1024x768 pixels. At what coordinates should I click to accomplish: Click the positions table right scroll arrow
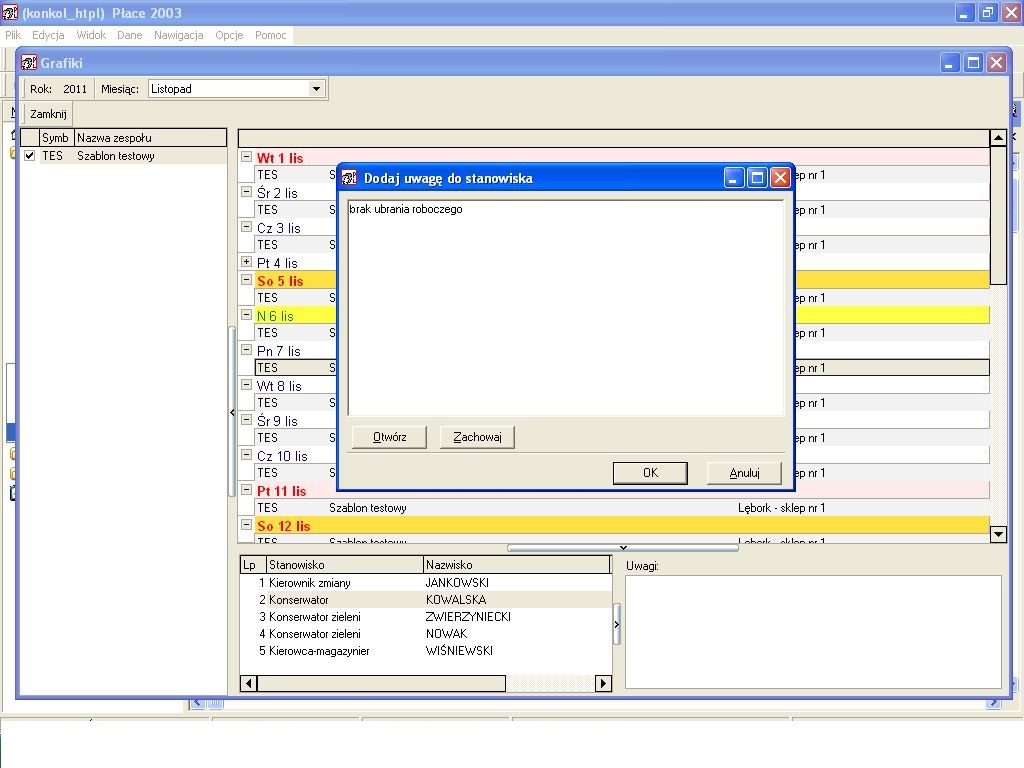point(603,683)
